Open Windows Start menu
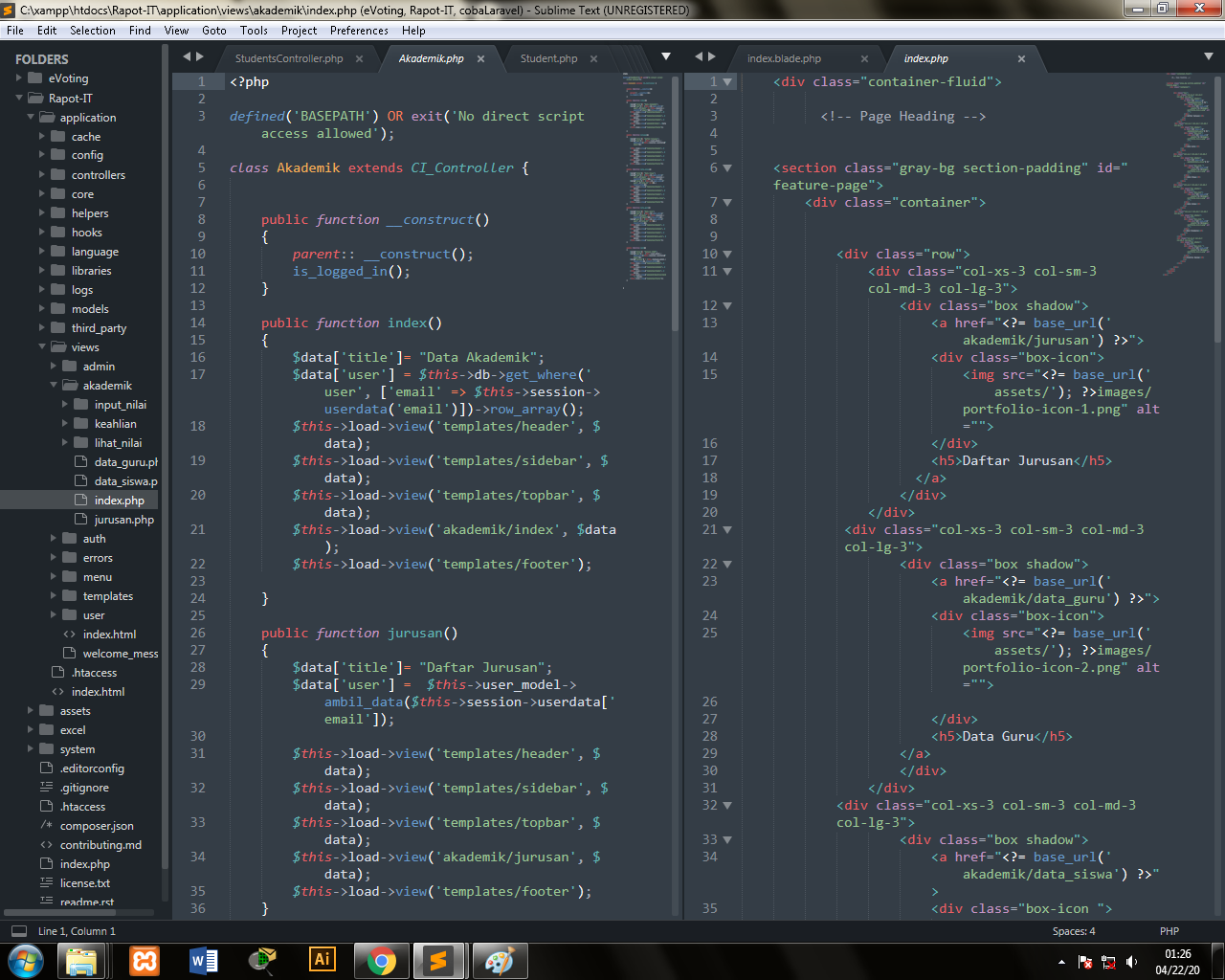This screenshot has width=1225, height=980. [25, 961]
